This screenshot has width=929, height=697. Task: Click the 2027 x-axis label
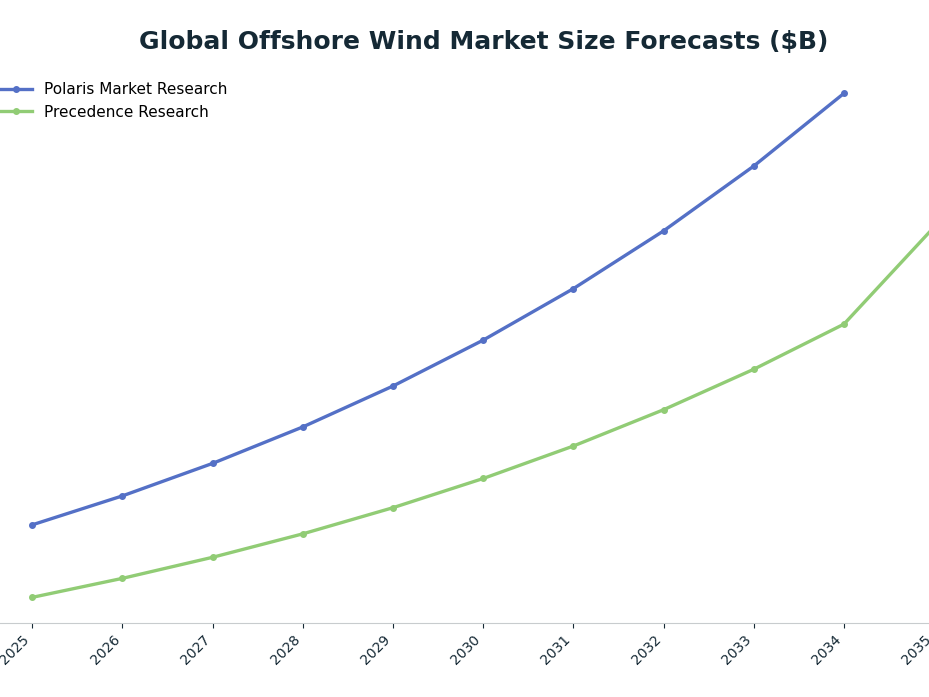197,650
